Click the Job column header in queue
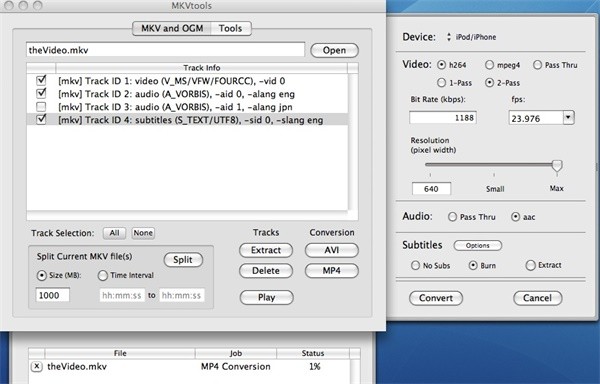 click(x=236, y=353)
